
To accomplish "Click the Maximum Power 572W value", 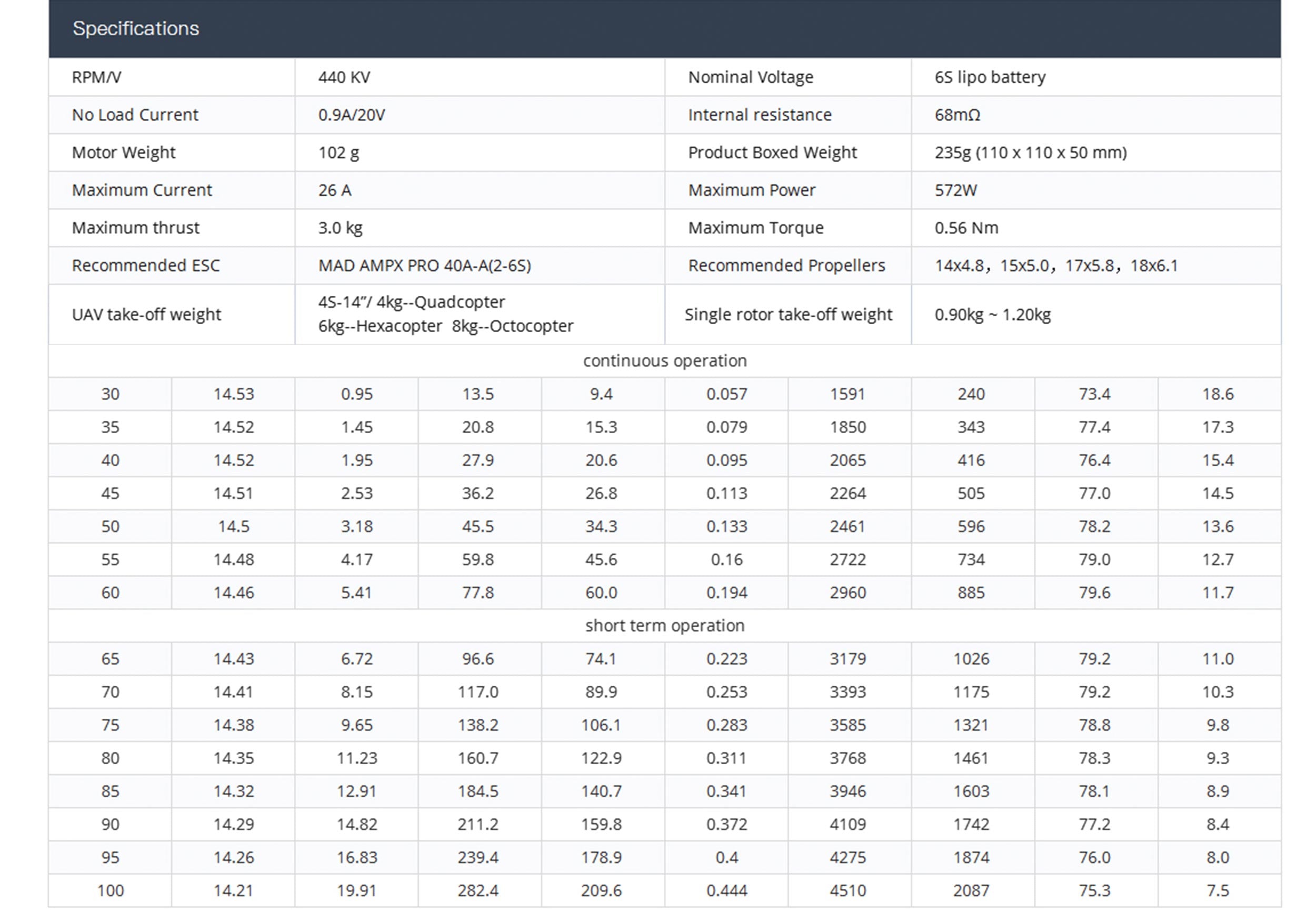I will coord(955,191).
